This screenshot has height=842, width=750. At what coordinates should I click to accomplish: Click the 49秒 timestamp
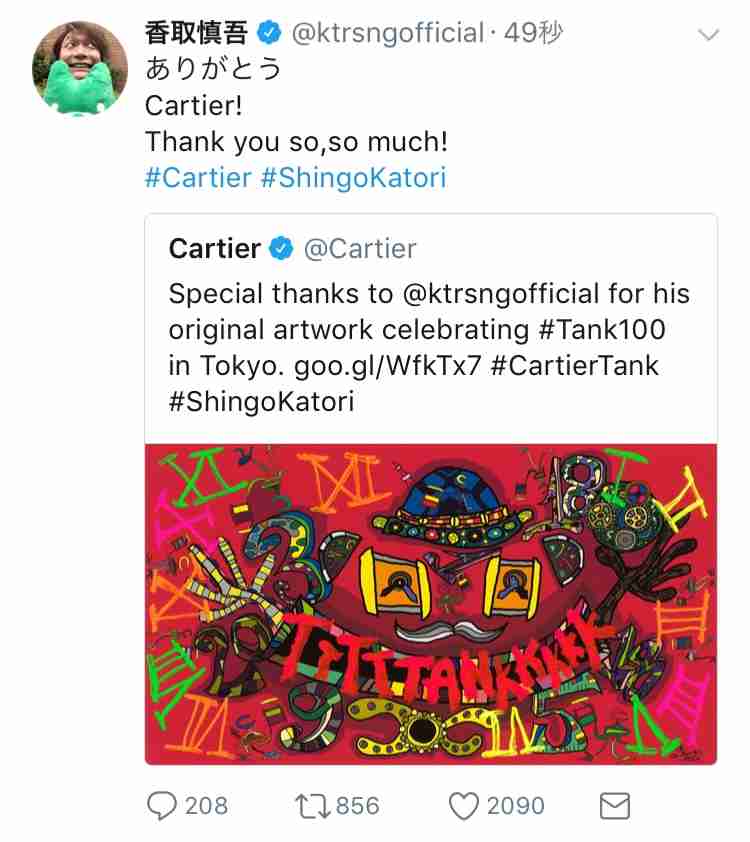pyautogui.click(x=533, y=33)
